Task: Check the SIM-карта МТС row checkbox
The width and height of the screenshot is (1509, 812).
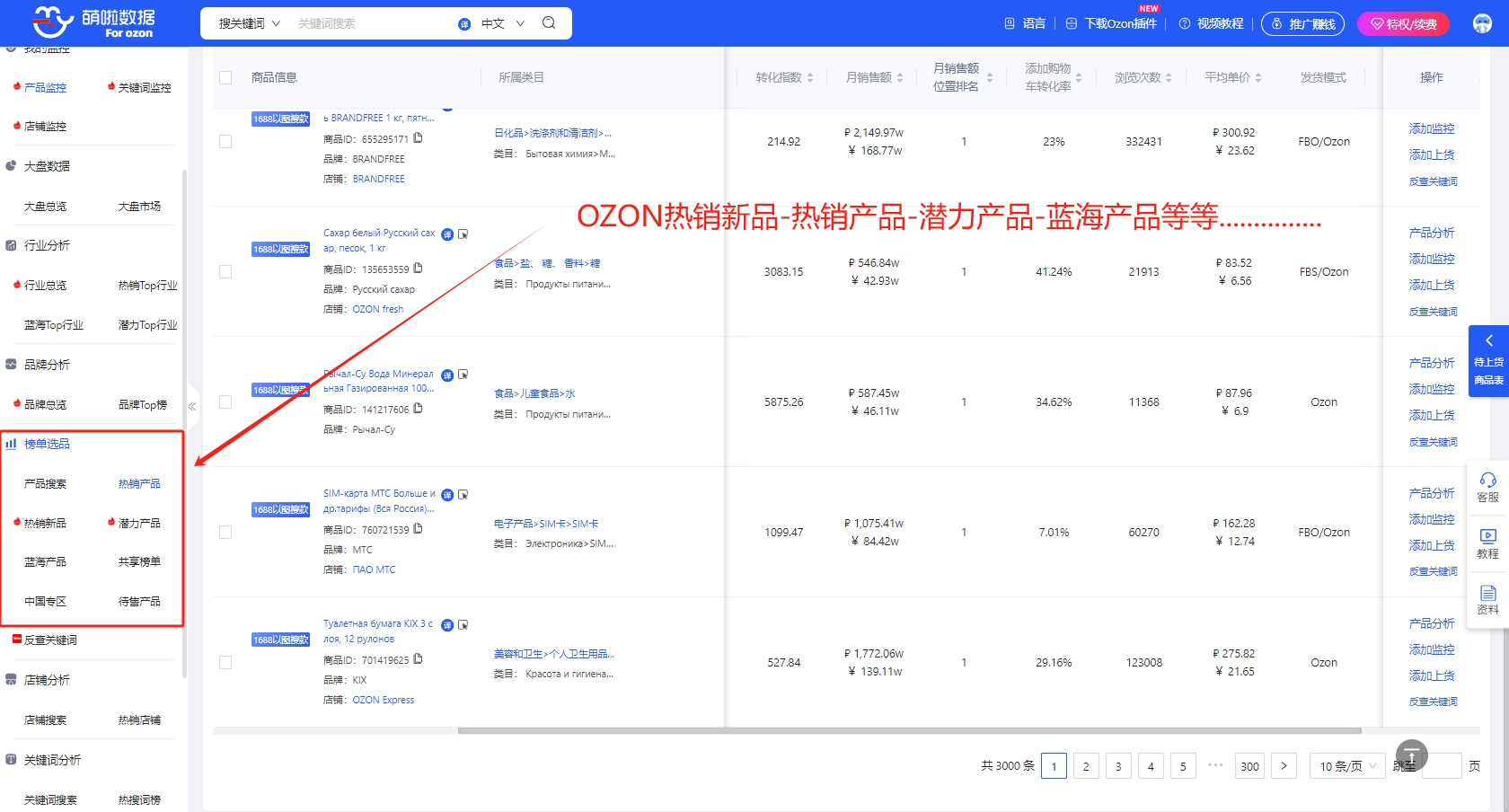Action: point(225,533)
